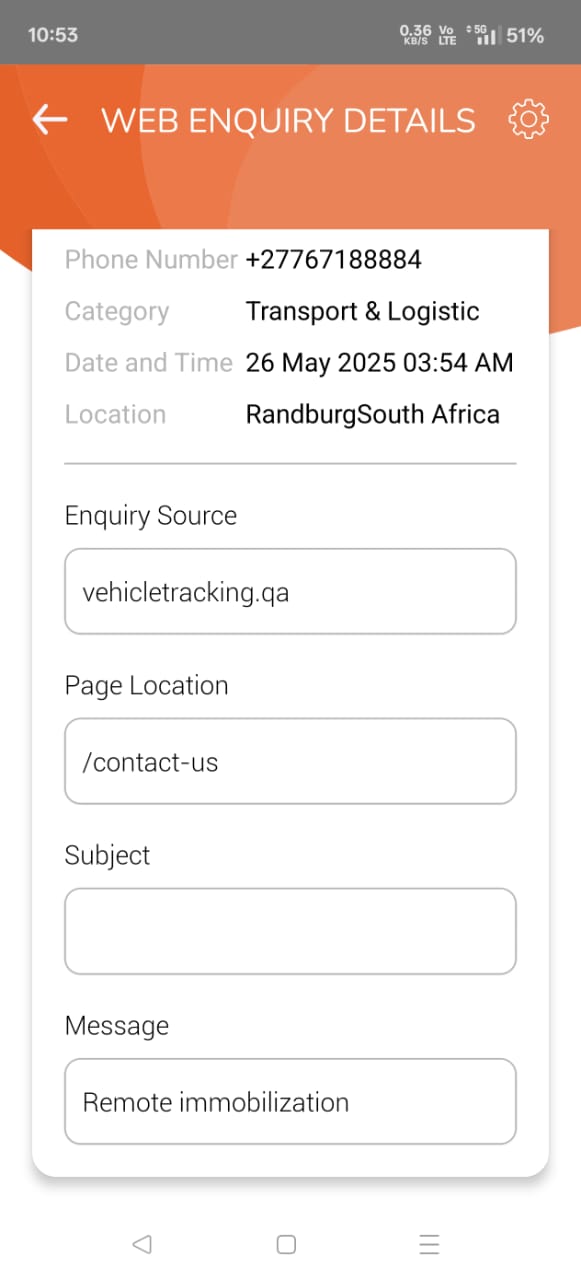Tap the RandburgSouth Africa location value
This screenshot has height=1280, width=581.
coord(373,415)
